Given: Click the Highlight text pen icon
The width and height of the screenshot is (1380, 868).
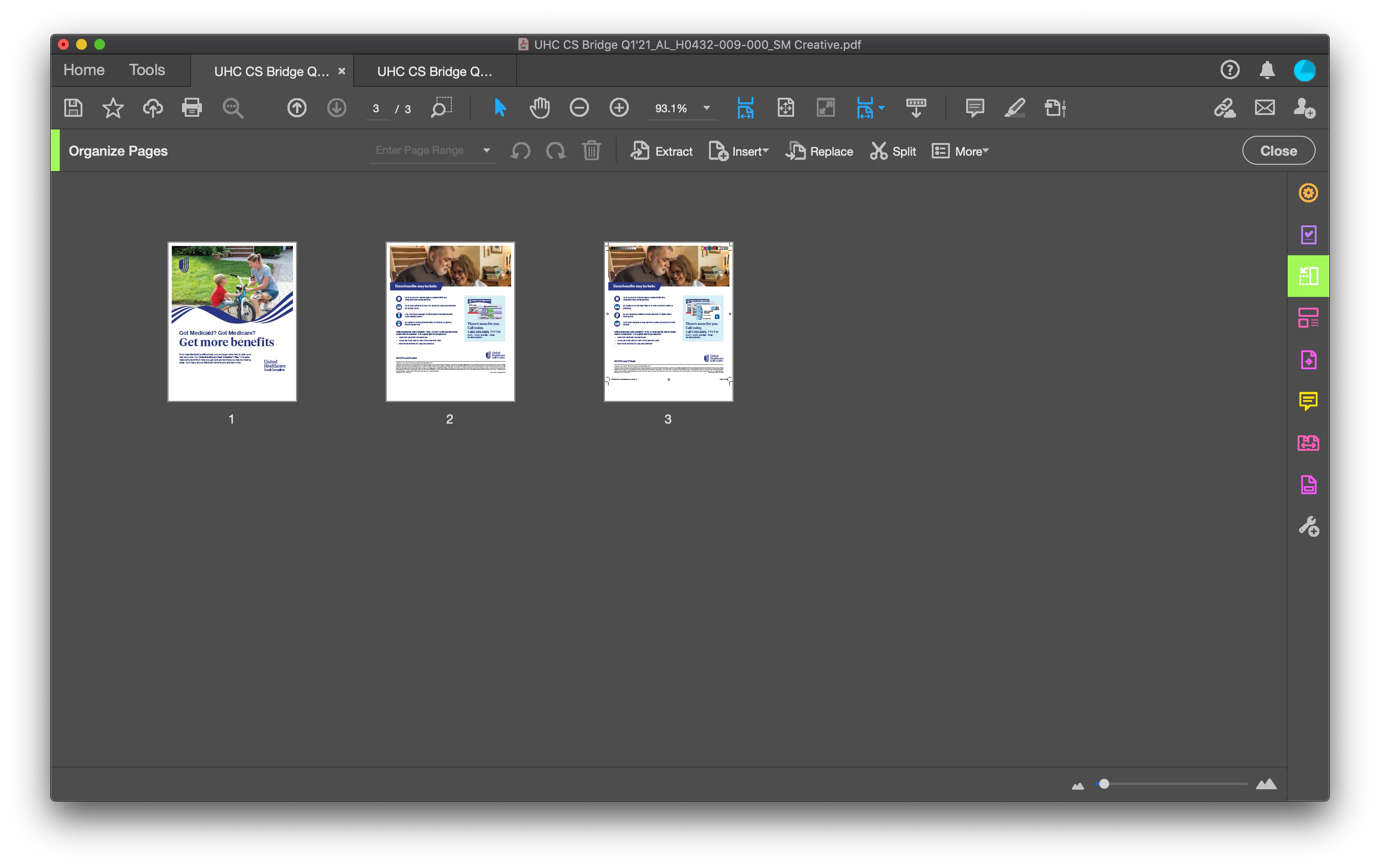Looking at the screenshot, I should [1014, 108].
